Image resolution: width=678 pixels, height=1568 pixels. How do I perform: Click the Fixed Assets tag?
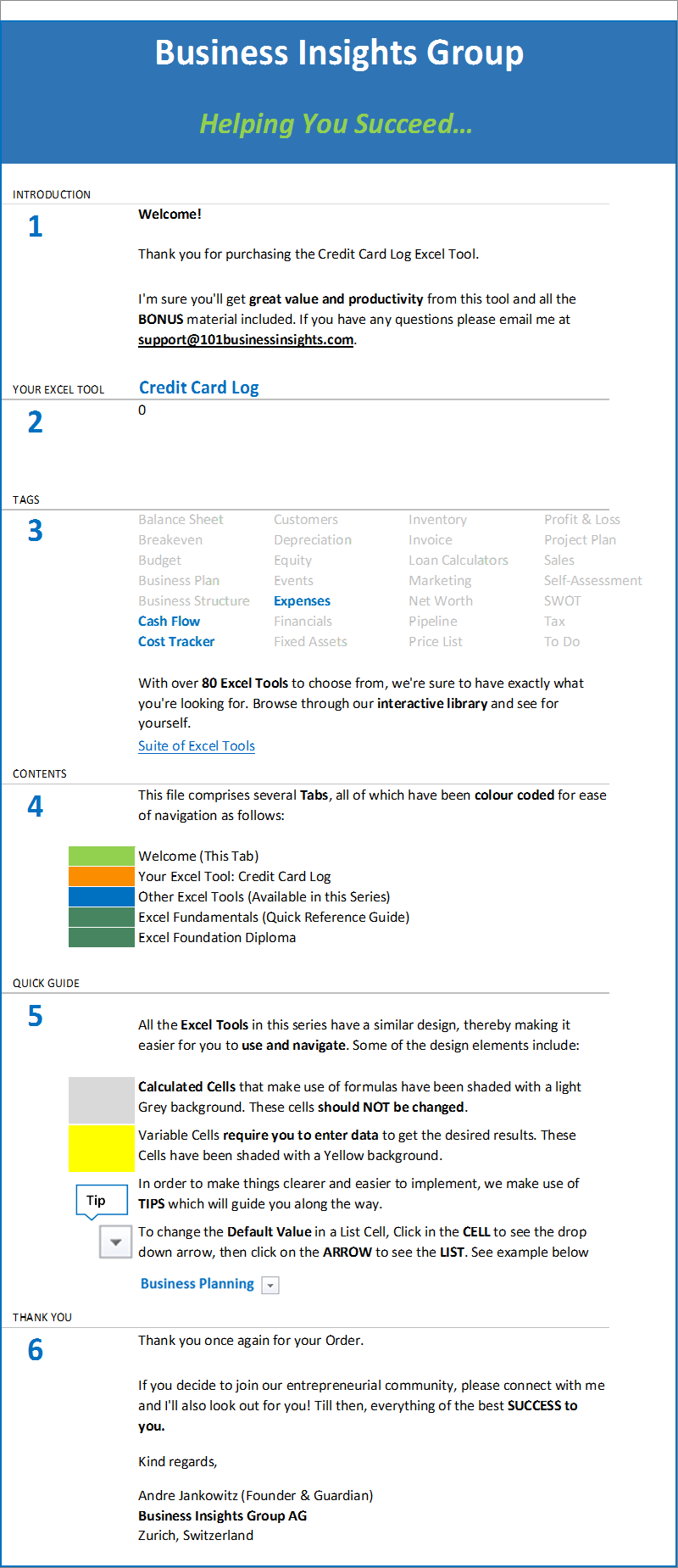click(311, 641)
